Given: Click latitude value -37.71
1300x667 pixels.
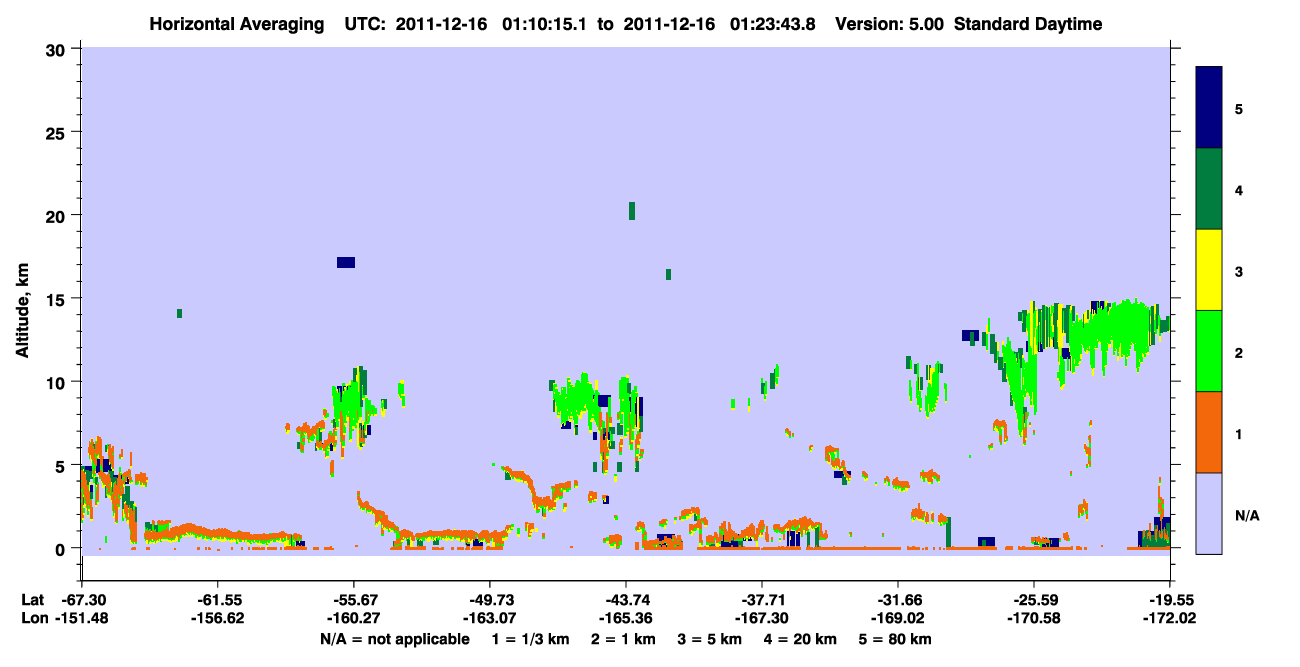Looking at the screenshot, I should click(x=761, y=600).
